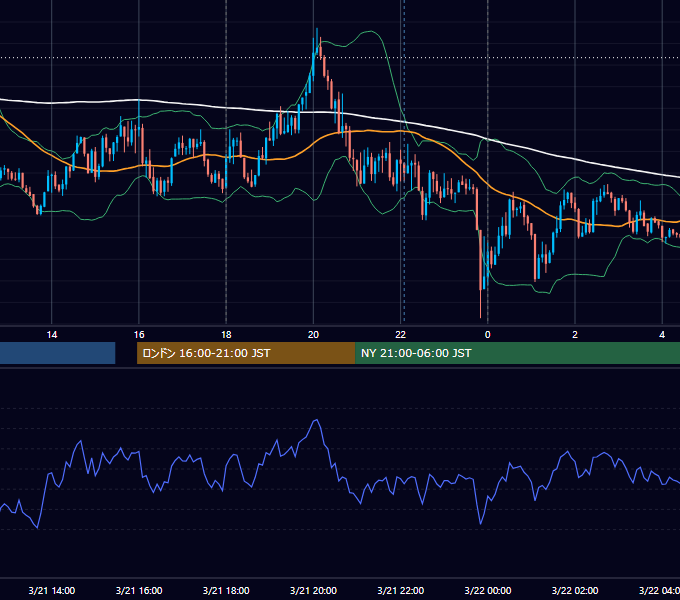The width and height of the screenshot is (680, 600).
Task: Click hour label 14 on price chart axis
Action: (52, 335)
